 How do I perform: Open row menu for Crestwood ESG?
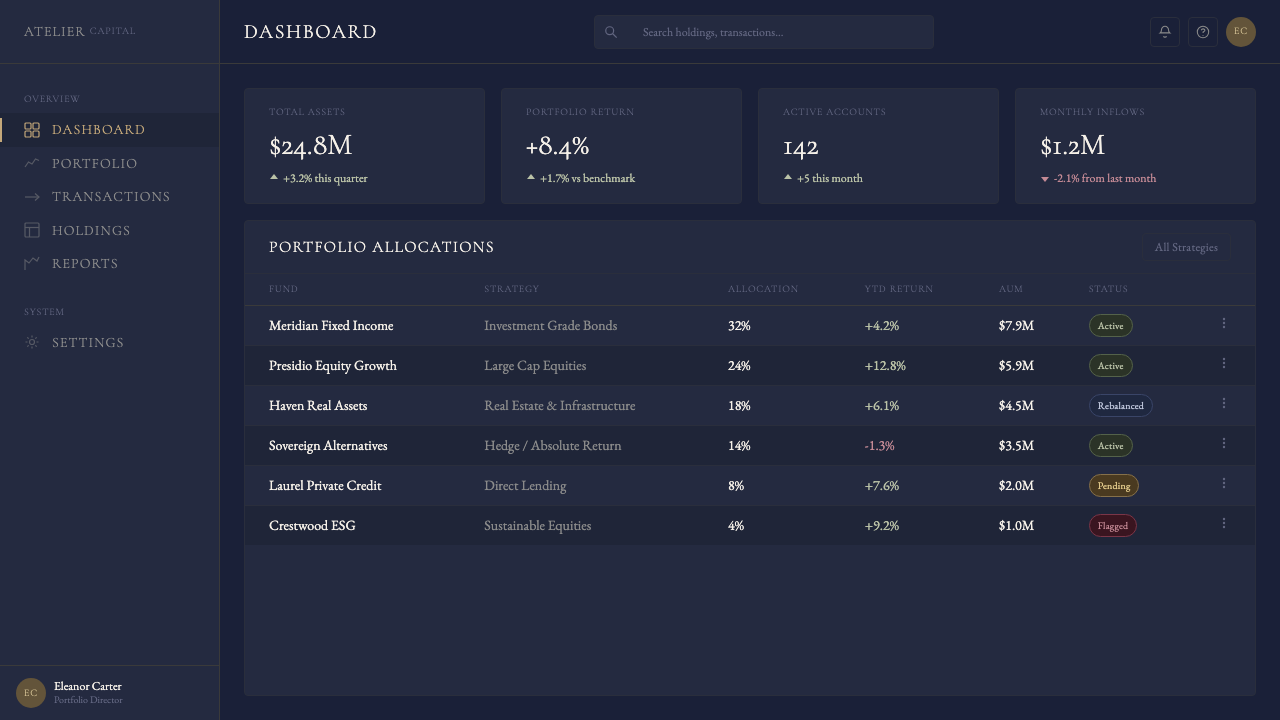(1224, 523)
